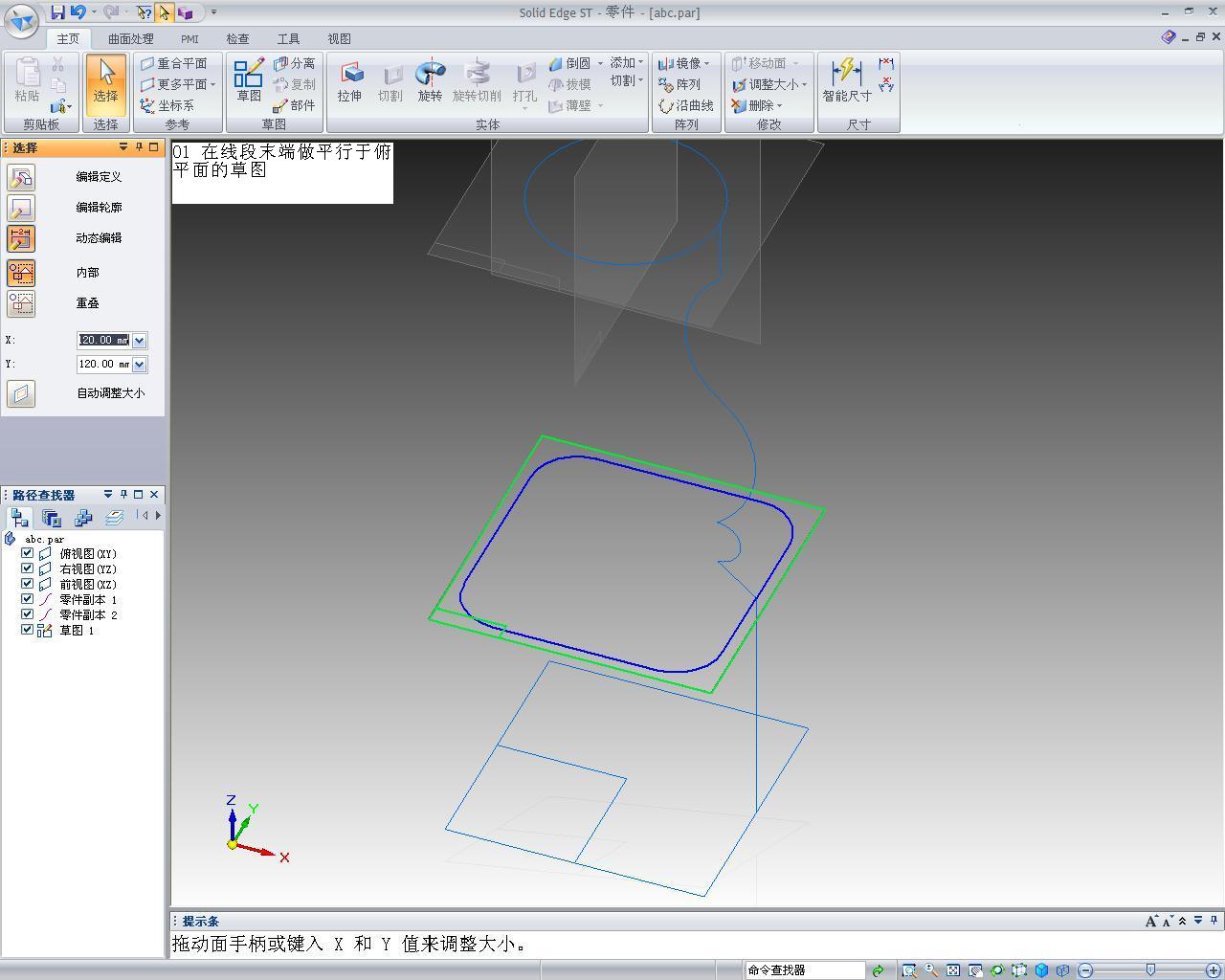Screen dimensions: 1225x980
Task: Click the fit view icon in status bar
Action: (953, 970)
